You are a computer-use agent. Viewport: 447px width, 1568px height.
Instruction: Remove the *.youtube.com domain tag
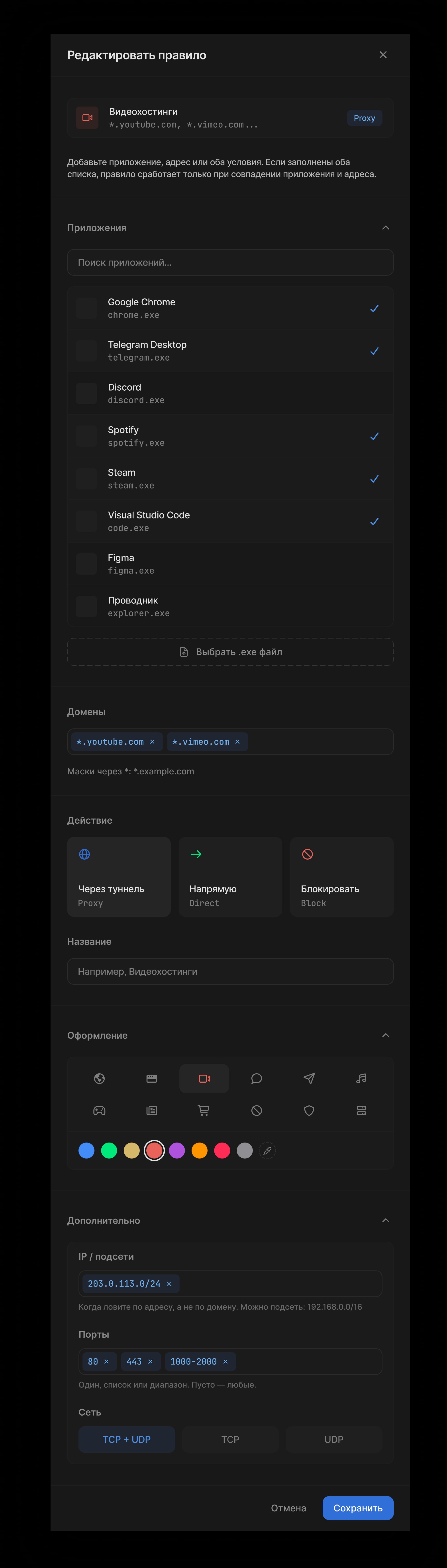(152, 741)
